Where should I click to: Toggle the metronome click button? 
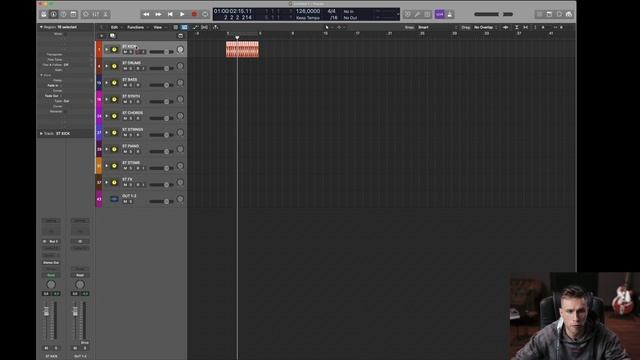tap(450, 14)
